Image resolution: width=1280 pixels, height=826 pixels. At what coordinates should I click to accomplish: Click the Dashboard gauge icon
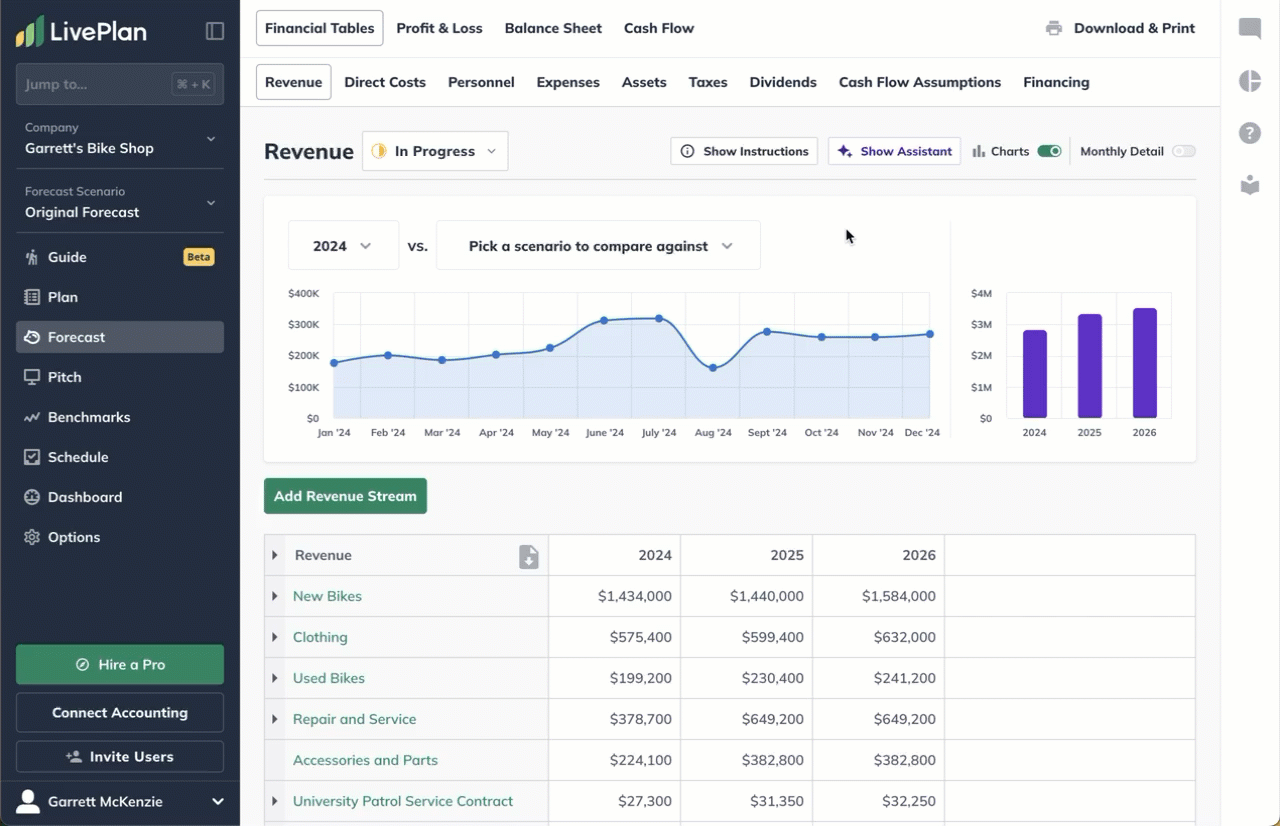coord(31,497)
